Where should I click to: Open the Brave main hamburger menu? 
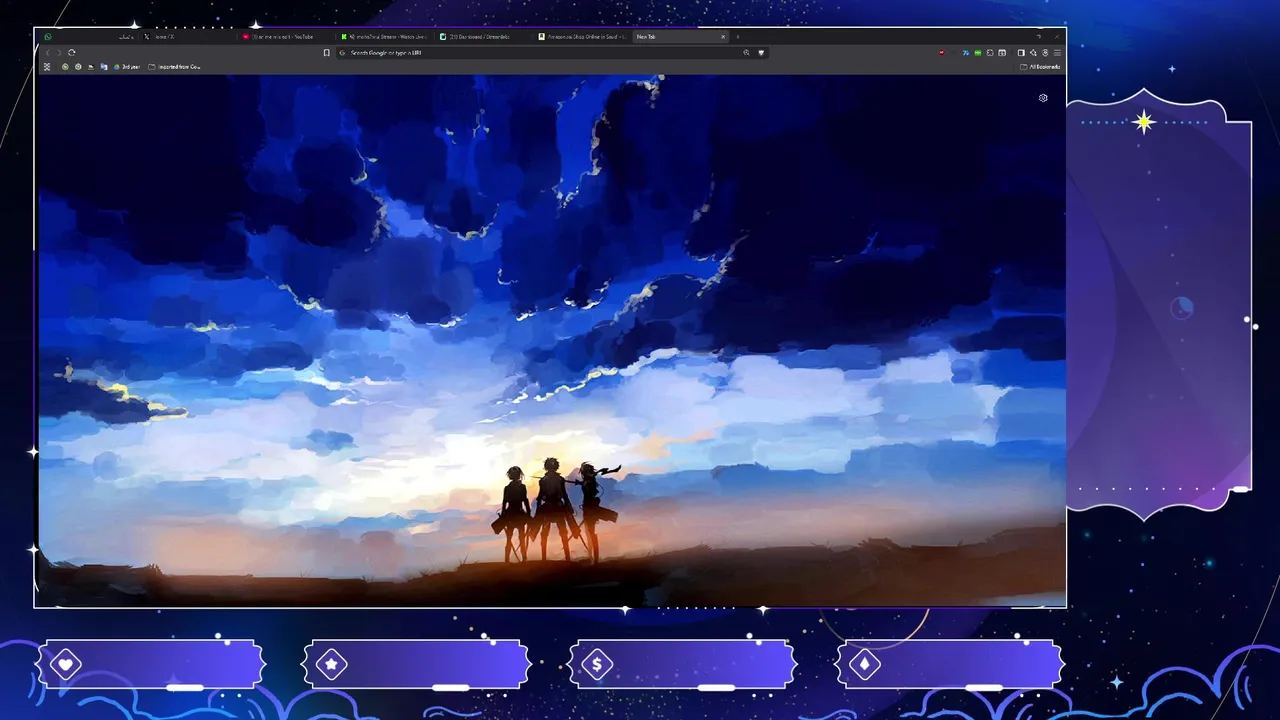1057,53
